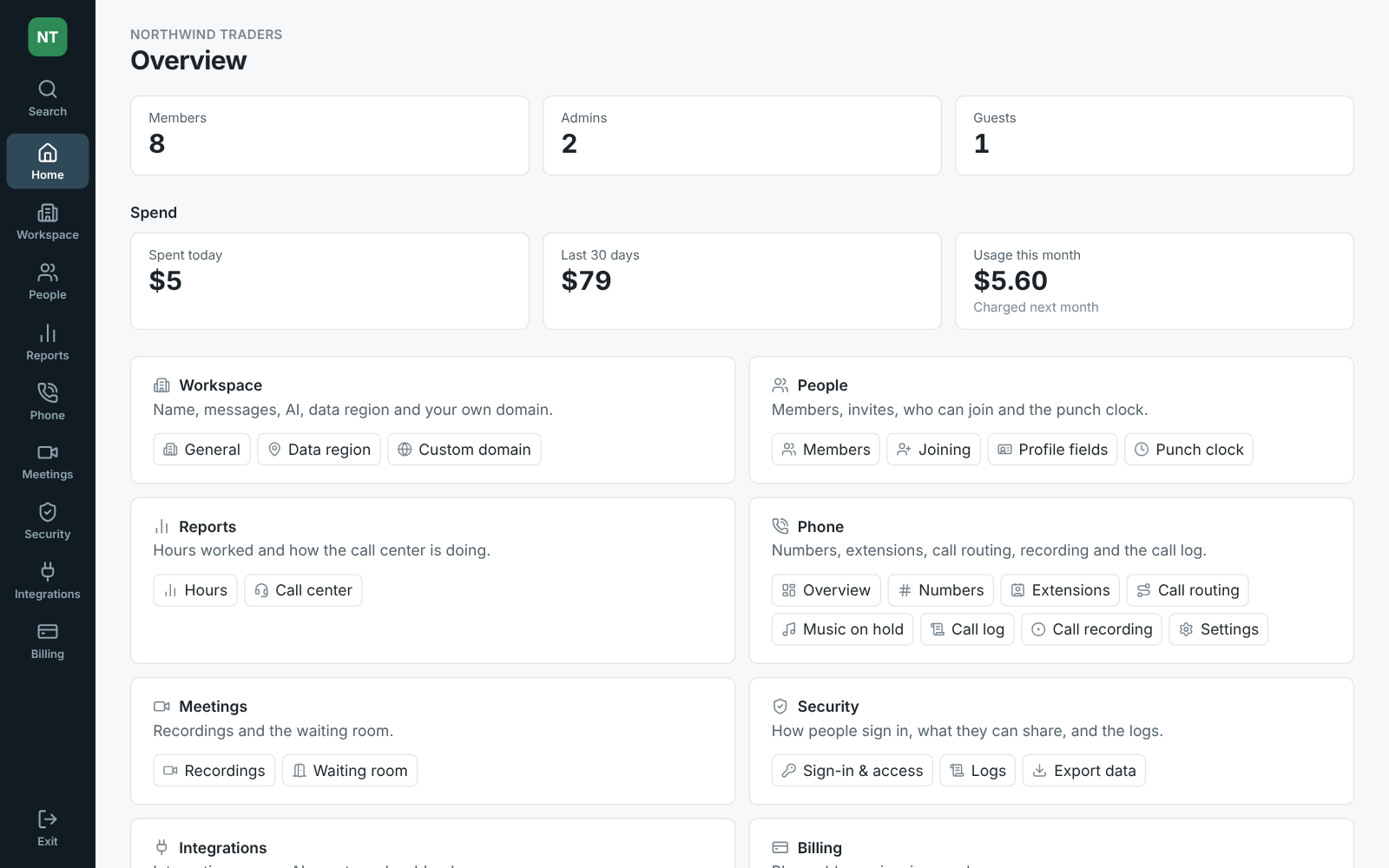Open the Logs chip under Security
This screenshot has height=868, width=1389.
coord(978,771)
